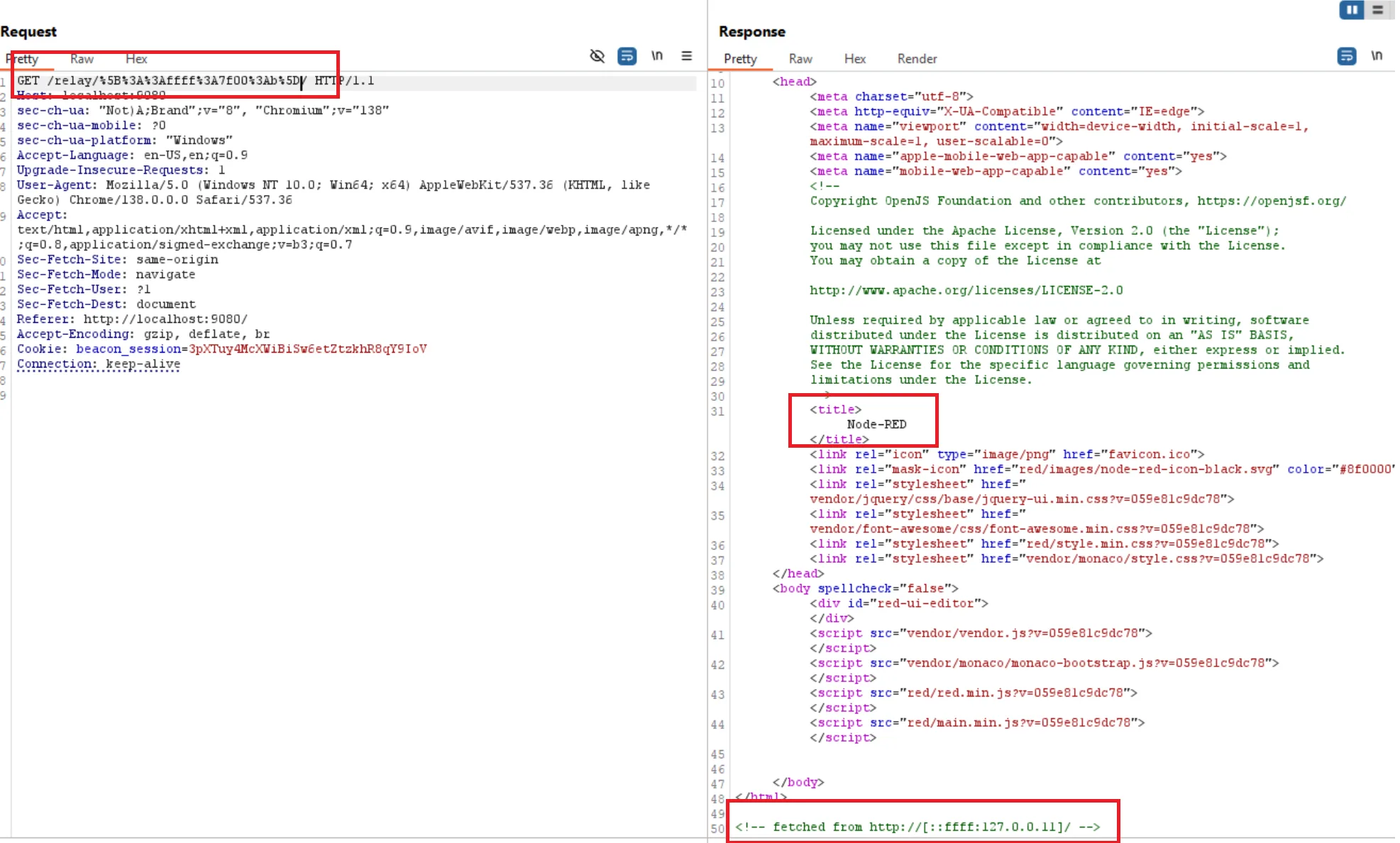Switch Request view to Pretty tab
The width and height of the screenshot is (1400, 843).
22,59
